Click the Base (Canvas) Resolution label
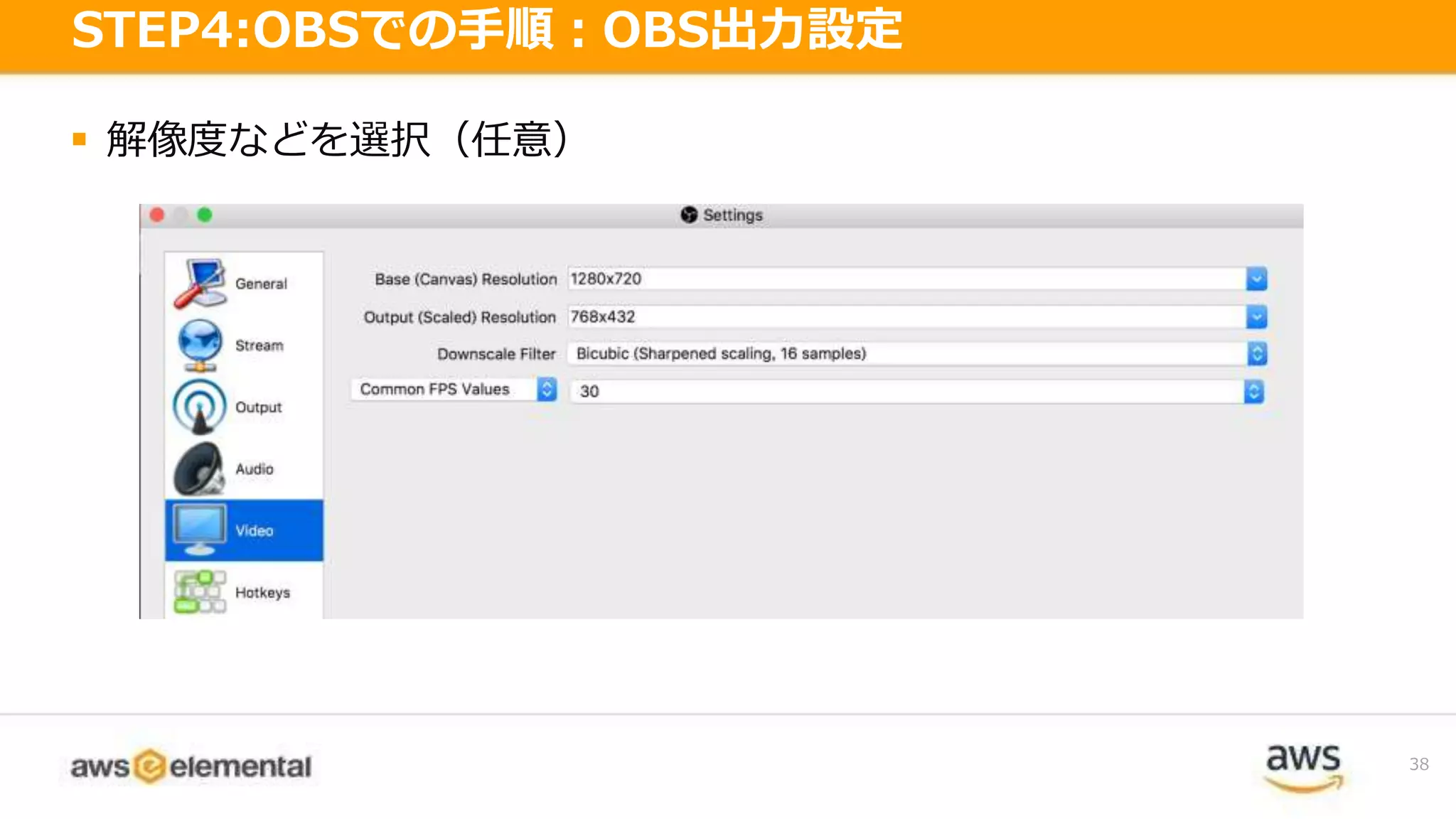The height and width of the screenshot is (819, 1456). (x=466, y=279)
